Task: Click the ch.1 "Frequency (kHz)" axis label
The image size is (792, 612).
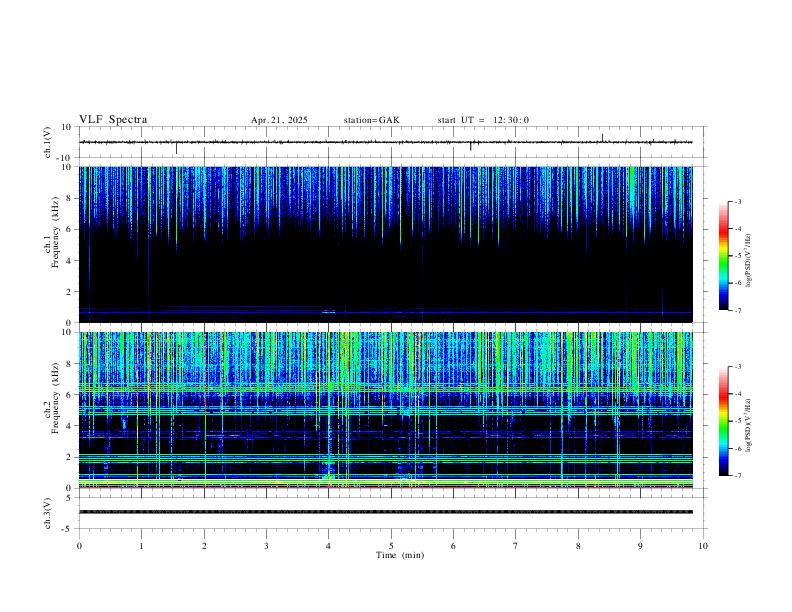Action: tap(56, 232)
